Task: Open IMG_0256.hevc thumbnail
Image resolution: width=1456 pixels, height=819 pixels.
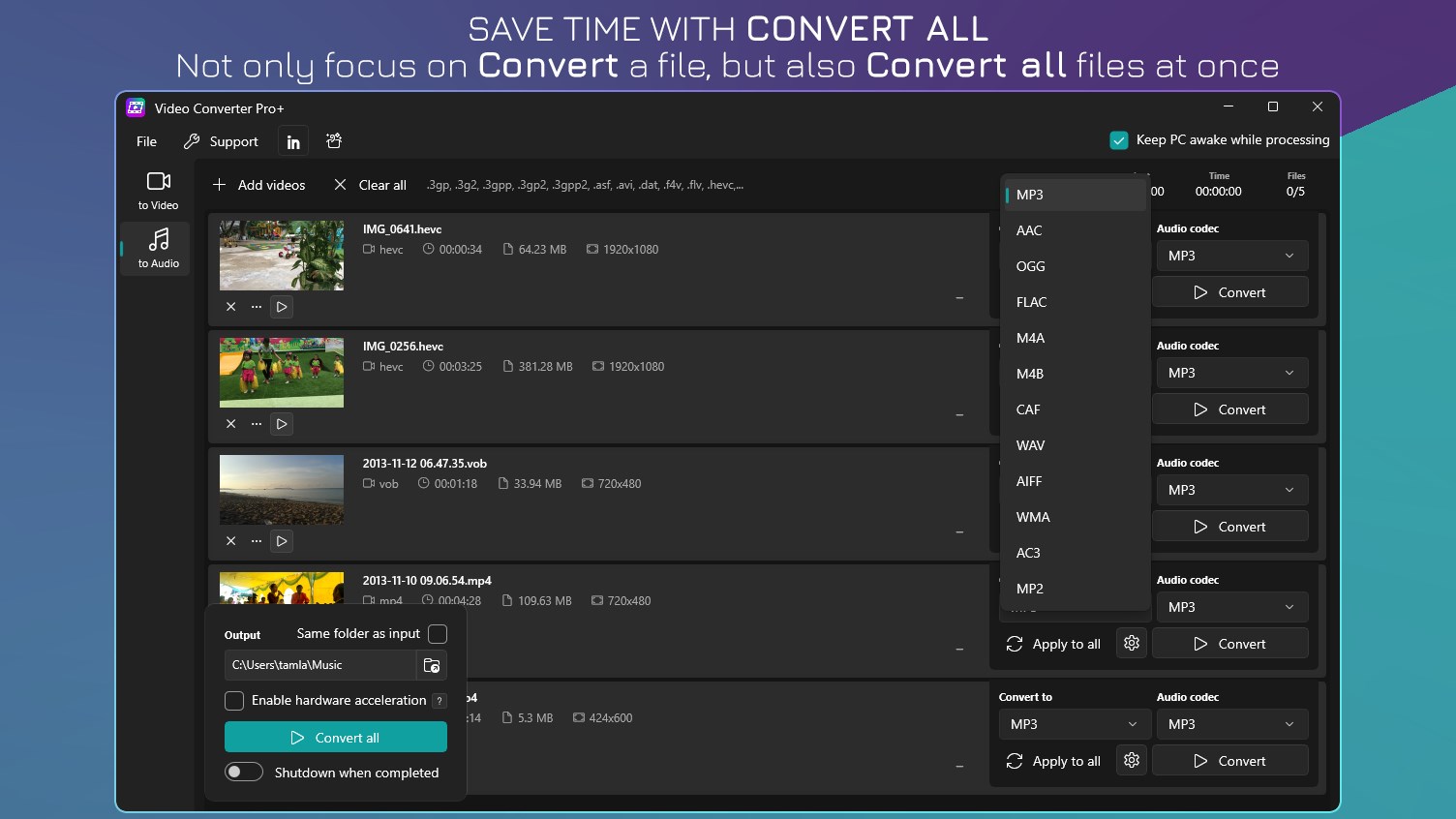Action: (282, 373)
